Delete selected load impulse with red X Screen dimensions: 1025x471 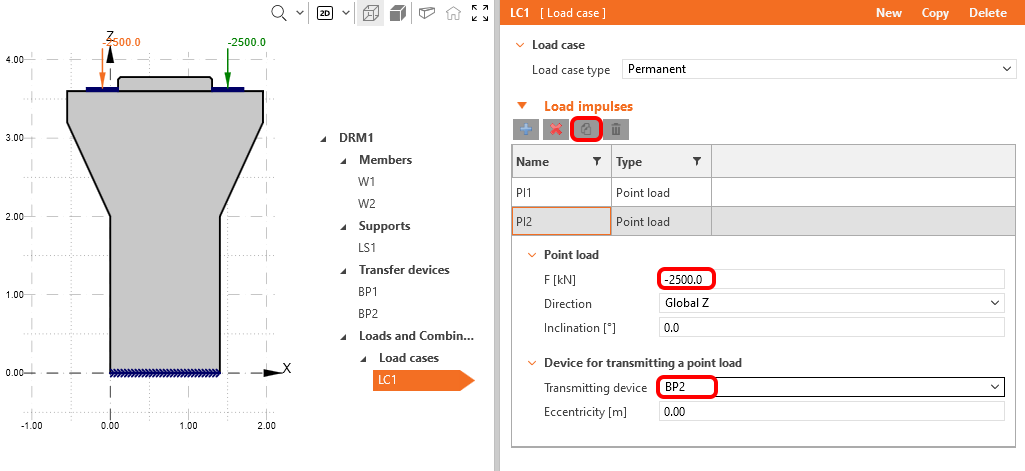(556, 129)
